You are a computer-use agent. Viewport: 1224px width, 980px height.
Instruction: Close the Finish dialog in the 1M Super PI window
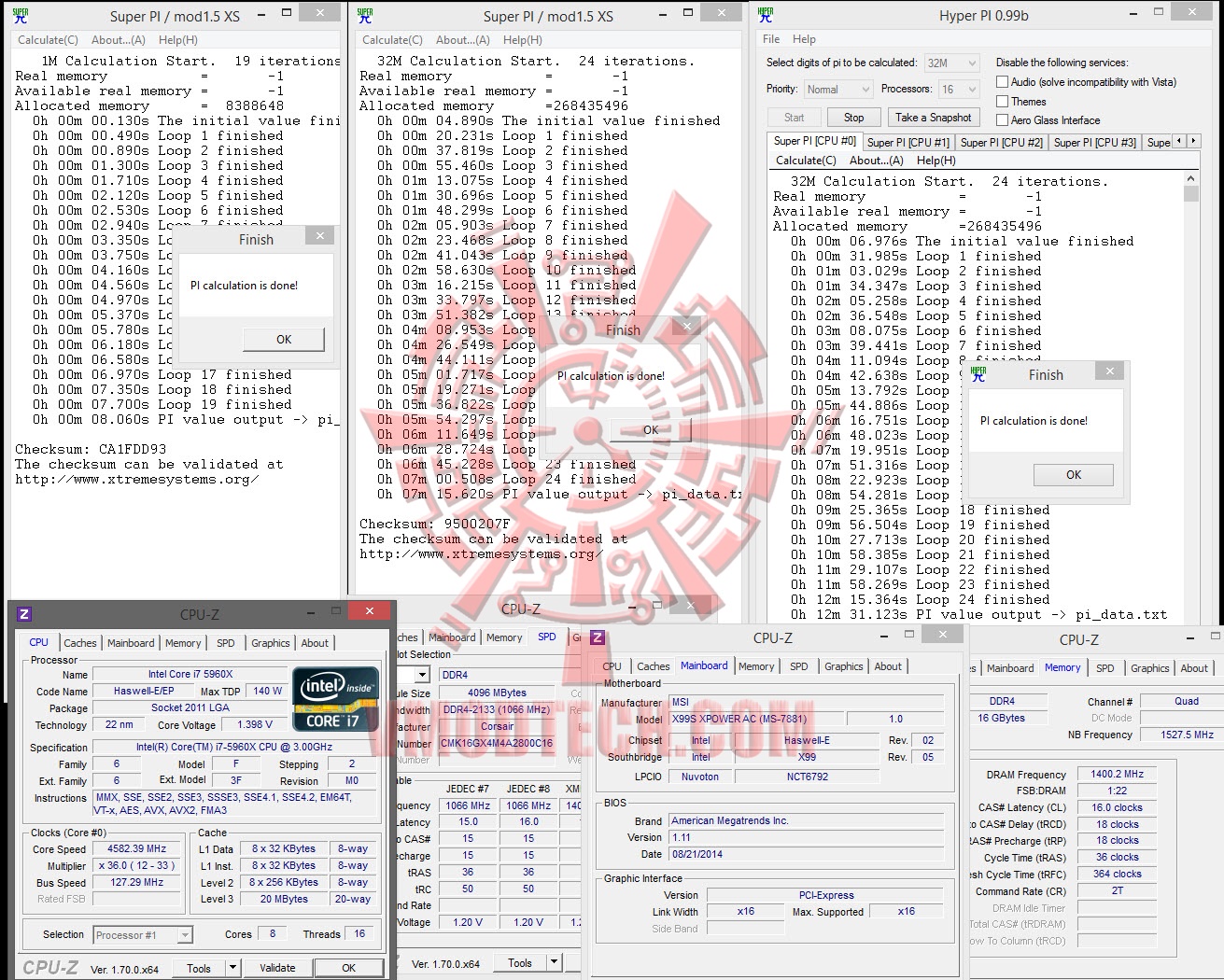pyautogui.click(x=320, y=236)
